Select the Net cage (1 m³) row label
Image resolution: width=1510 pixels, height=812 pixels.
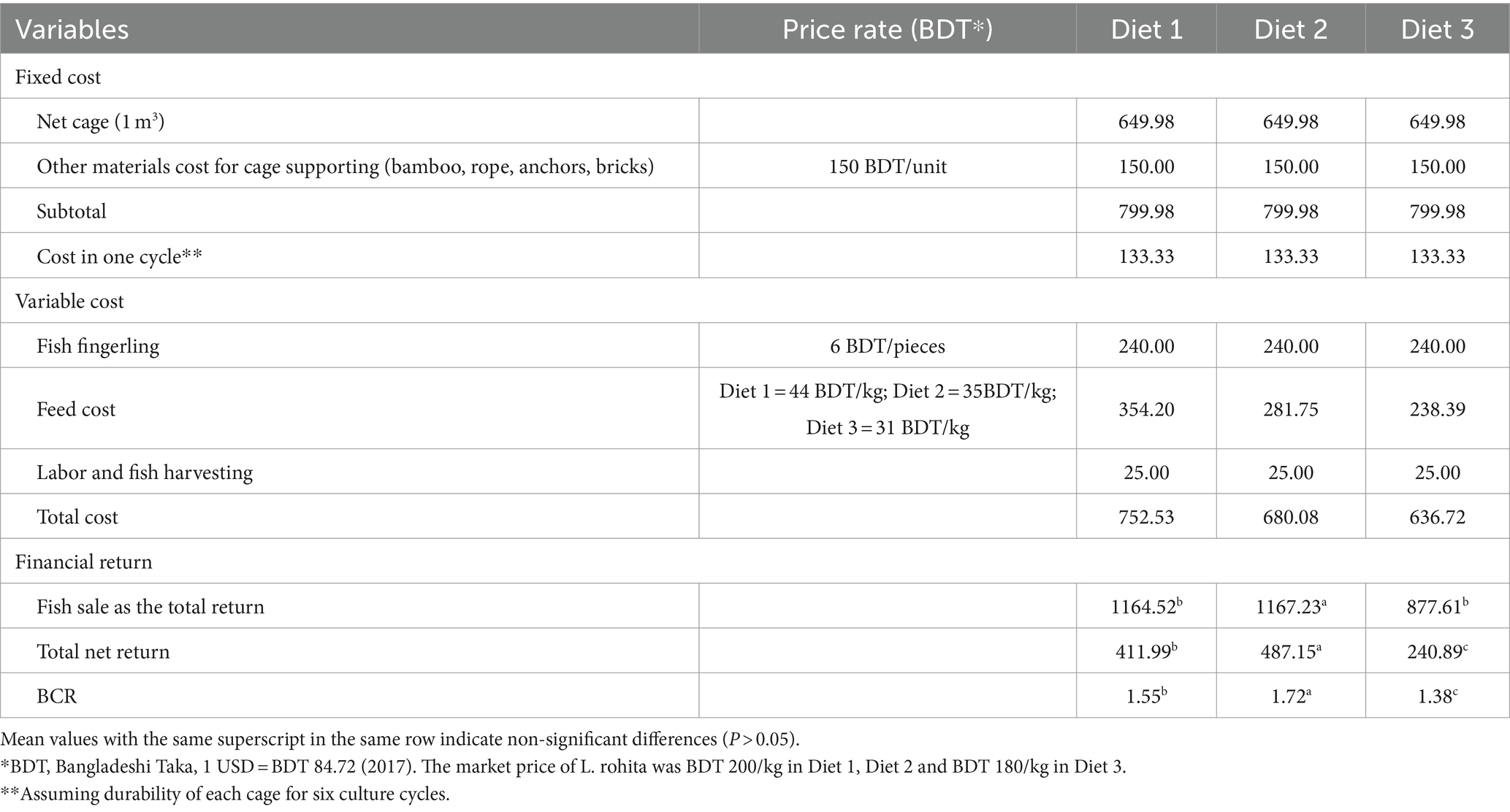[101, 121]
